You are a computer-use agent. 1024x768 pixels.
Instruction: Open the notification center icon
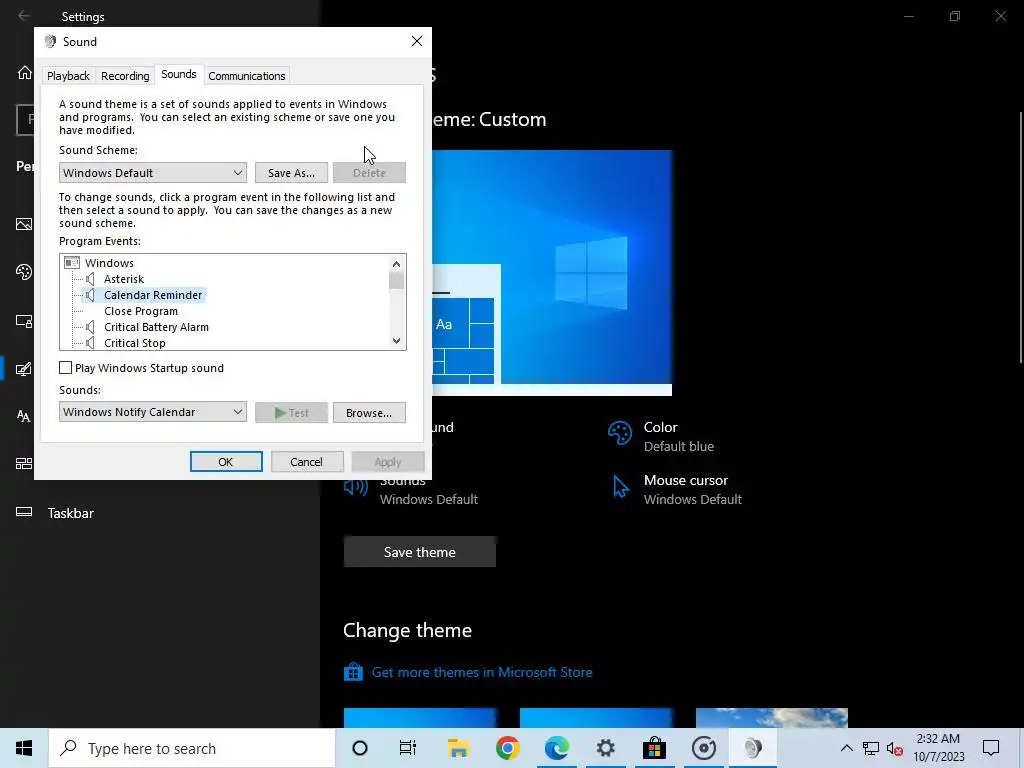point(991,748)
